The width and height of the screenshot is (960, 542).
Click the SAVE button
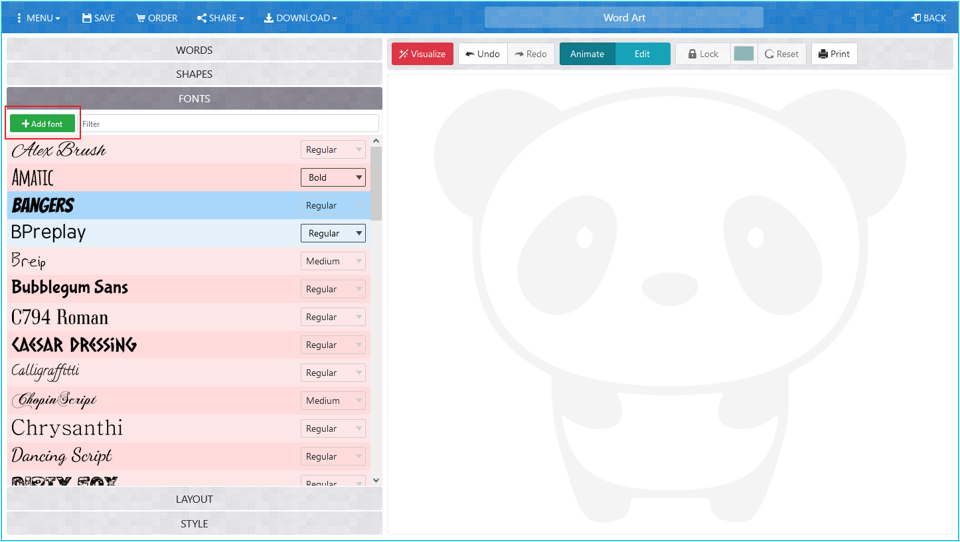[x=98, y=18]
